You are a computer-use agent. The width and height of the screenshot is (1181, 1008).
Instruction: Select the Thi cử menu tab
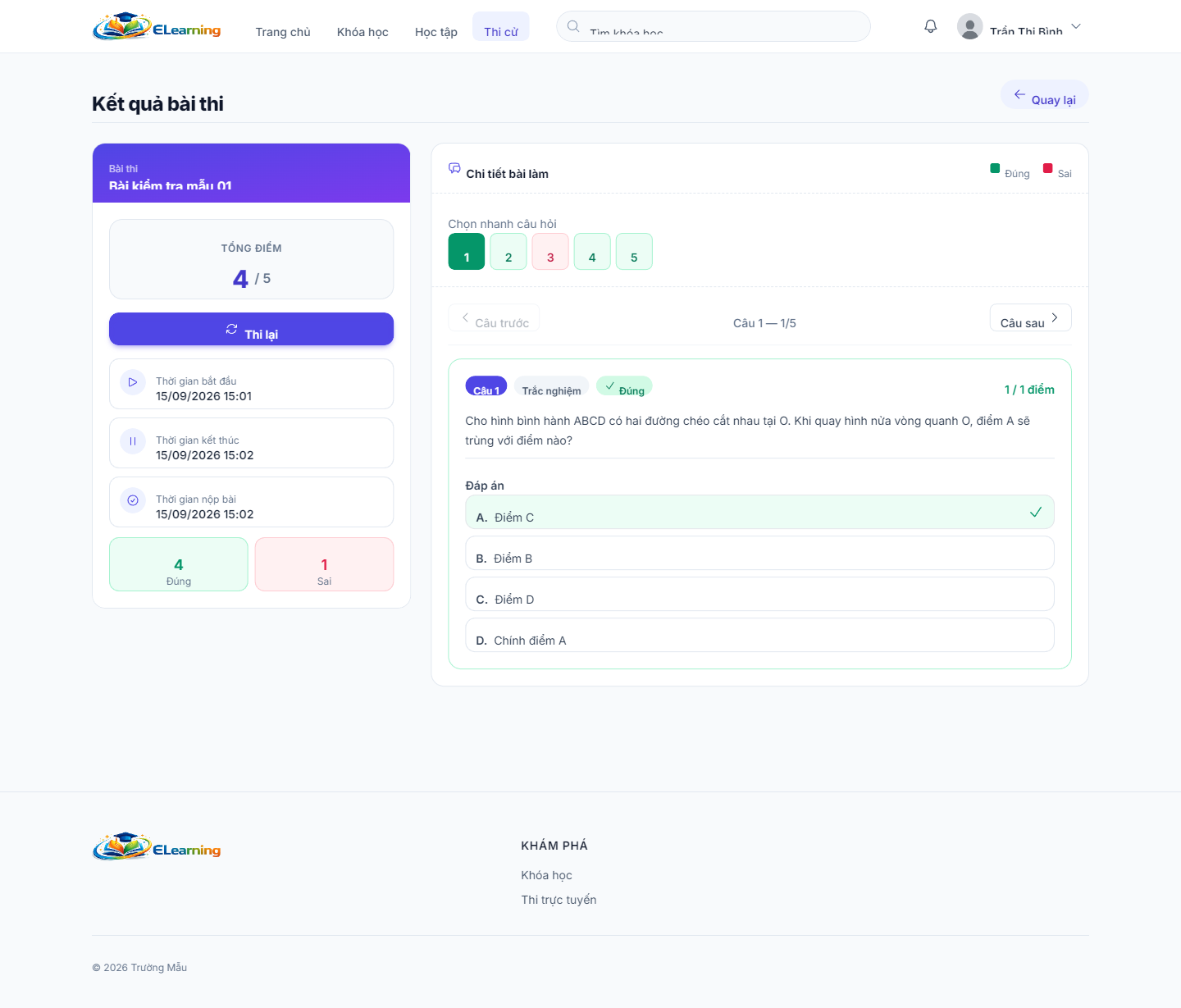(501, 27)
